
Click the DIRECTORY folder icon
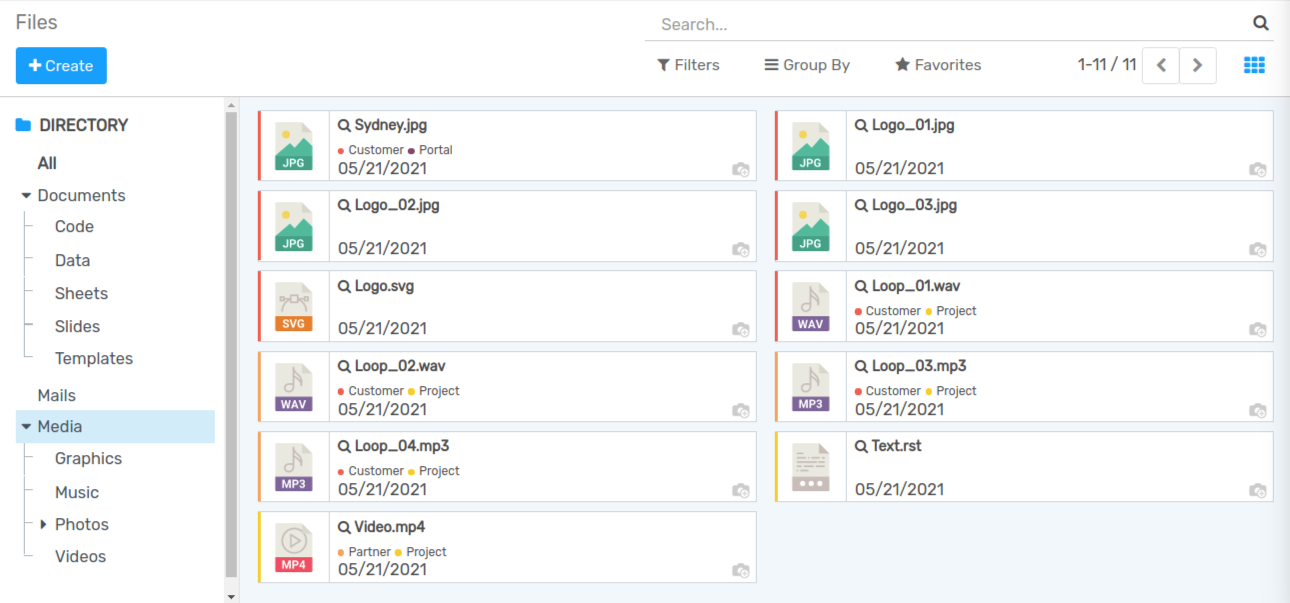pos(24,125)
